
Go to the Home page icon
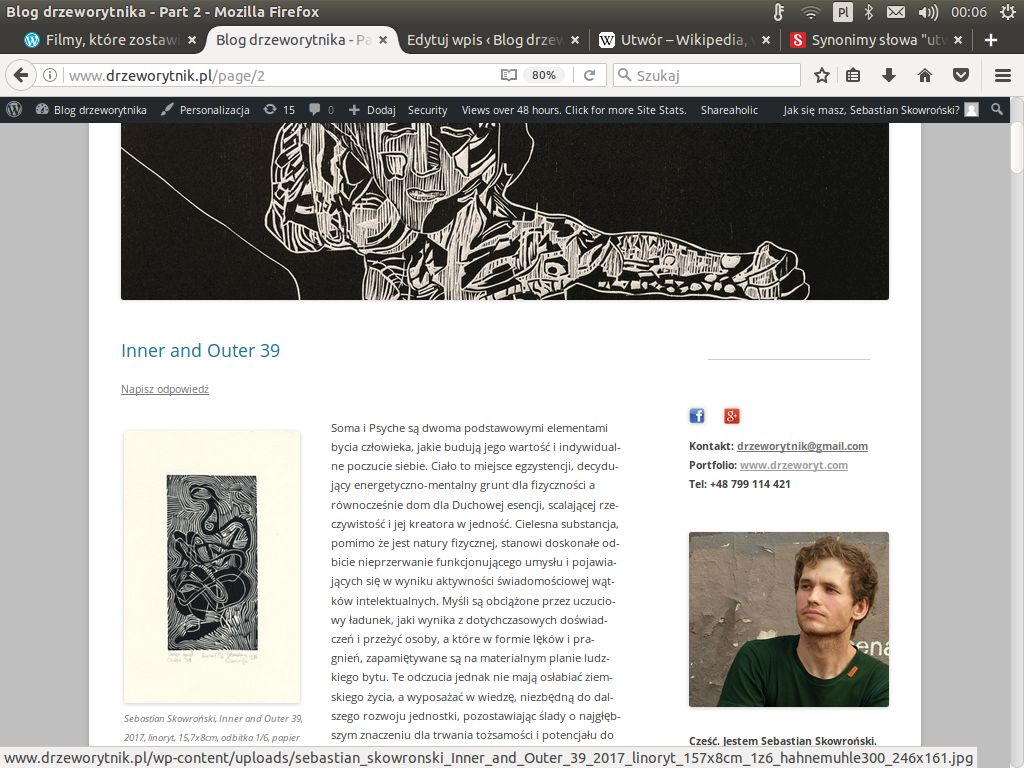pyautogui.click(x=925, y=76)
